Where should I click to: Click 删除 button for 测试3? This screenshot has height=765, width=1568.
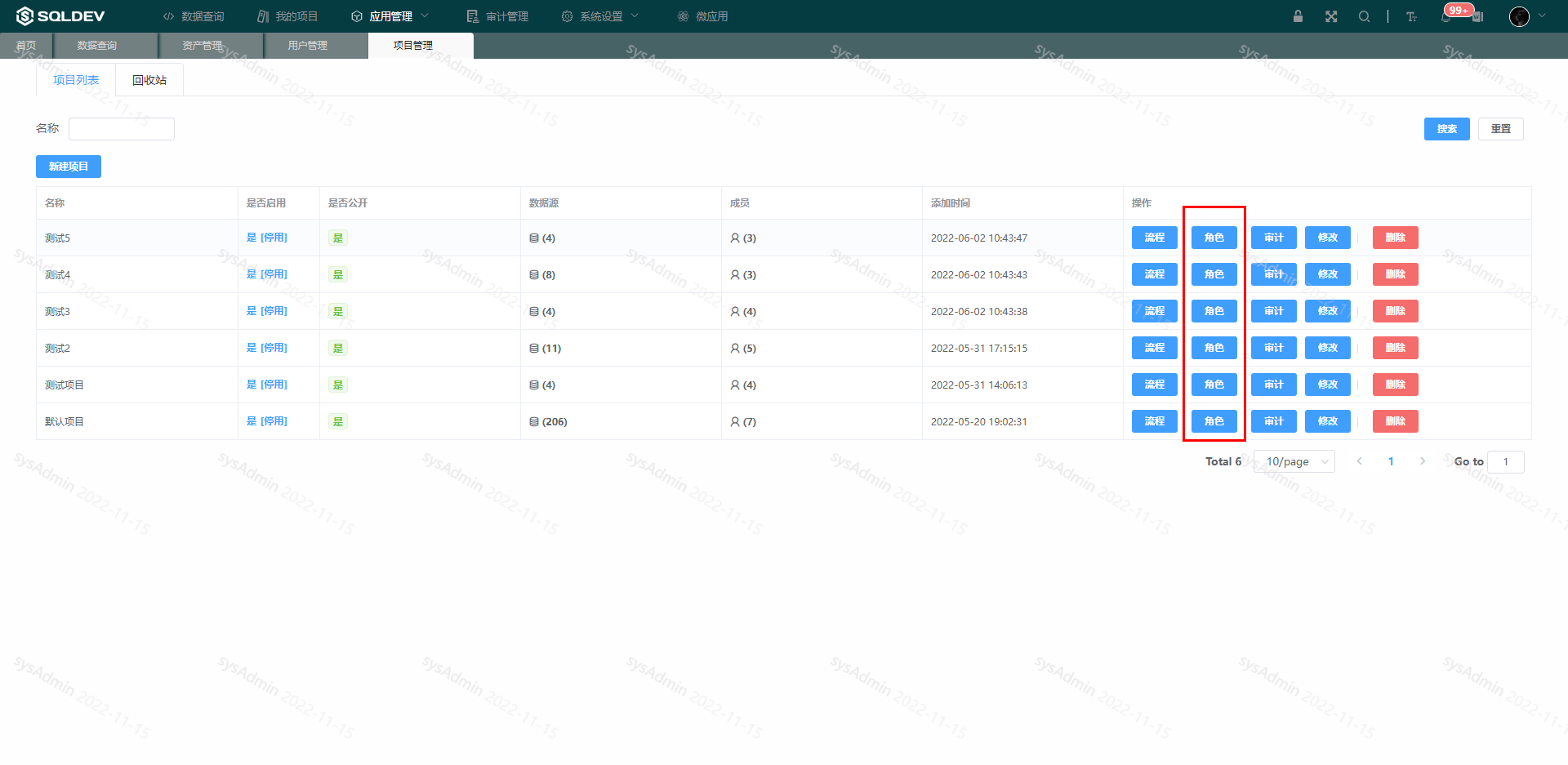pyautogui.click(x=1396, y=311)
